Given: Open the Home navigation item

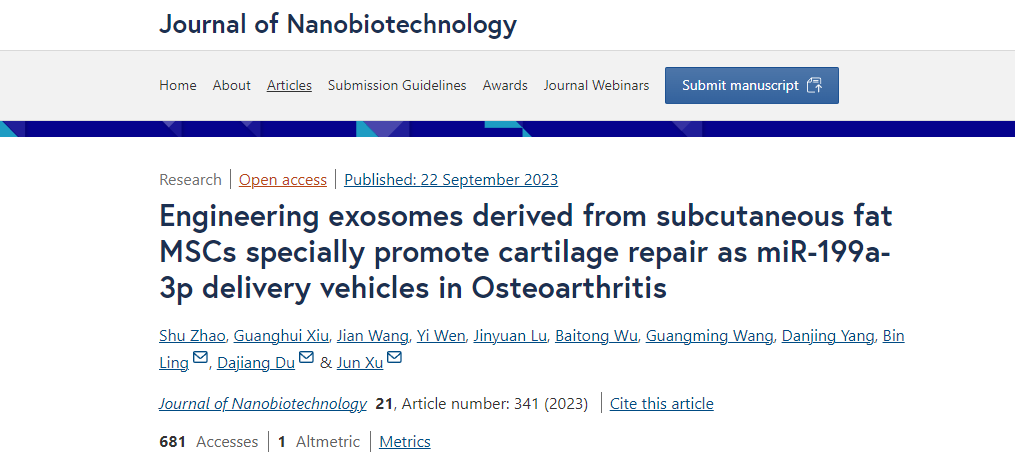Looking at the screenshot, I should coord(178,85).
